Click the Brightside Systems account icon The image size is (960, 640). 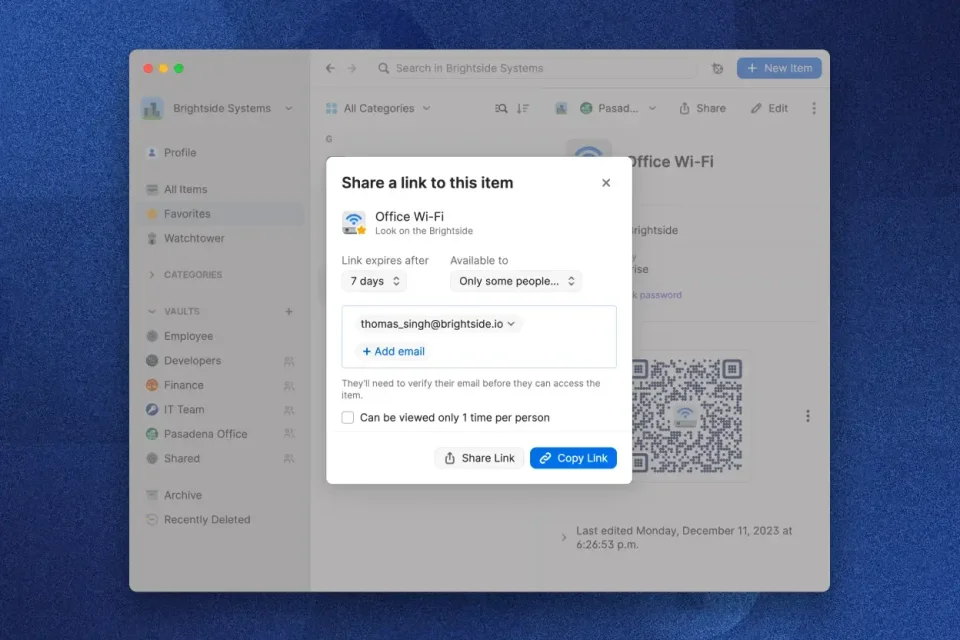pyautogui.click(x=152, y=108)
